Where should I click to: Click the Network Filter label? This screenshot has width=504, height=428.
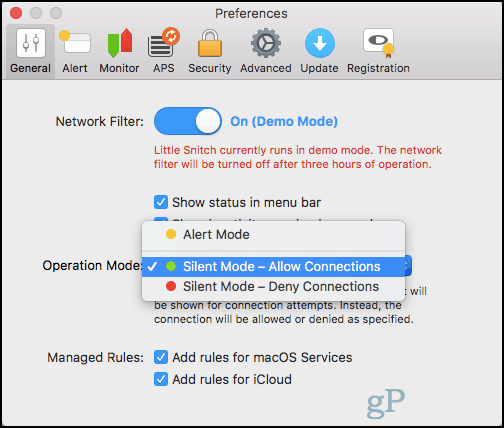(x=100, y=121)
